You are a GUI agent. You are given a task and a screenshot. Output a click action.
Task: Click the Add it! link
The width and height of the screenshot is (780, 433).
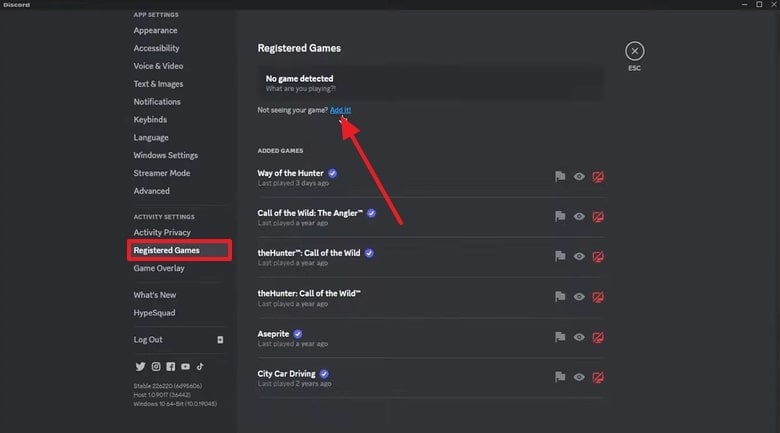click(x=340, y=110)
